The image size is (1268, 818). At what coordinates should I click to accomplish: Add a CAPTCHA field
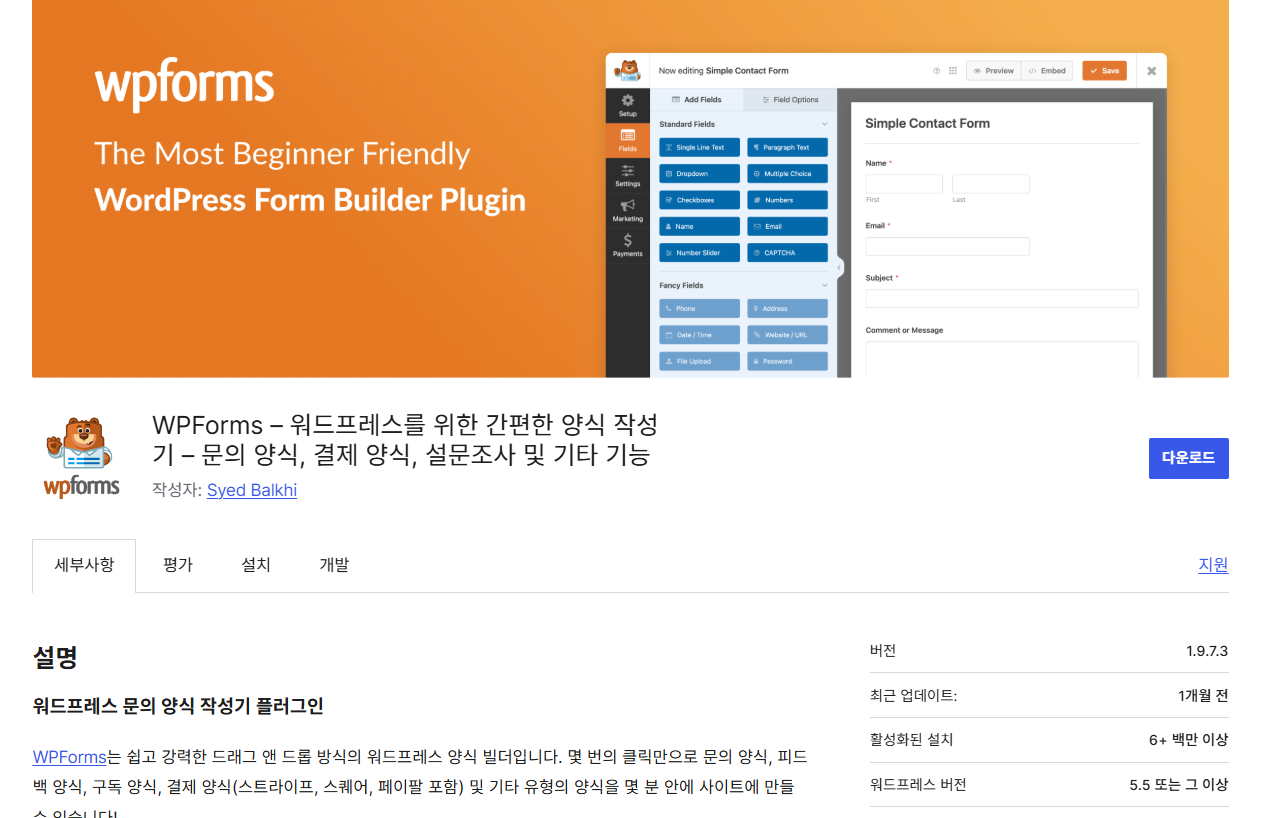tap(787, 253)
